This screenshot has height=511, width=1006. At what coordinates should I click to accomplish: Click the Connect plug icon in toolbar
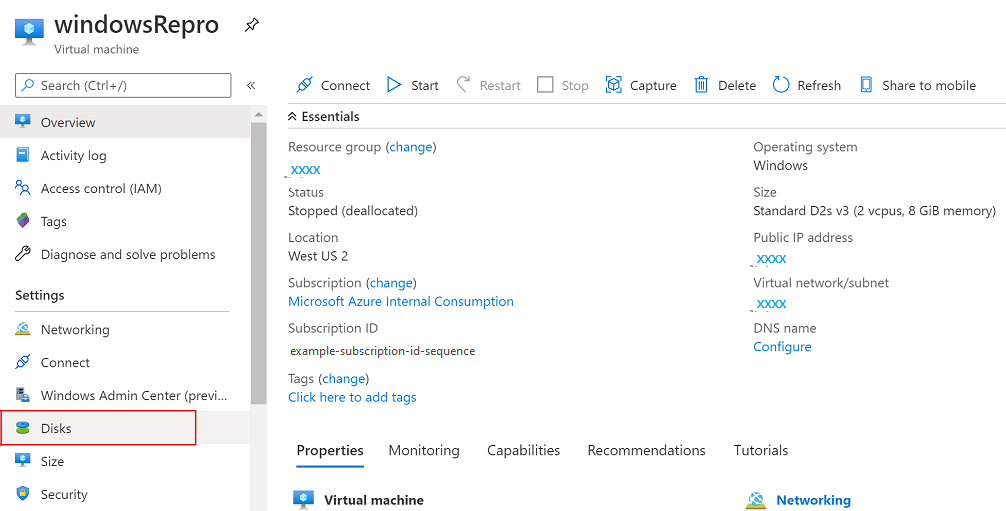coord(304,85)
